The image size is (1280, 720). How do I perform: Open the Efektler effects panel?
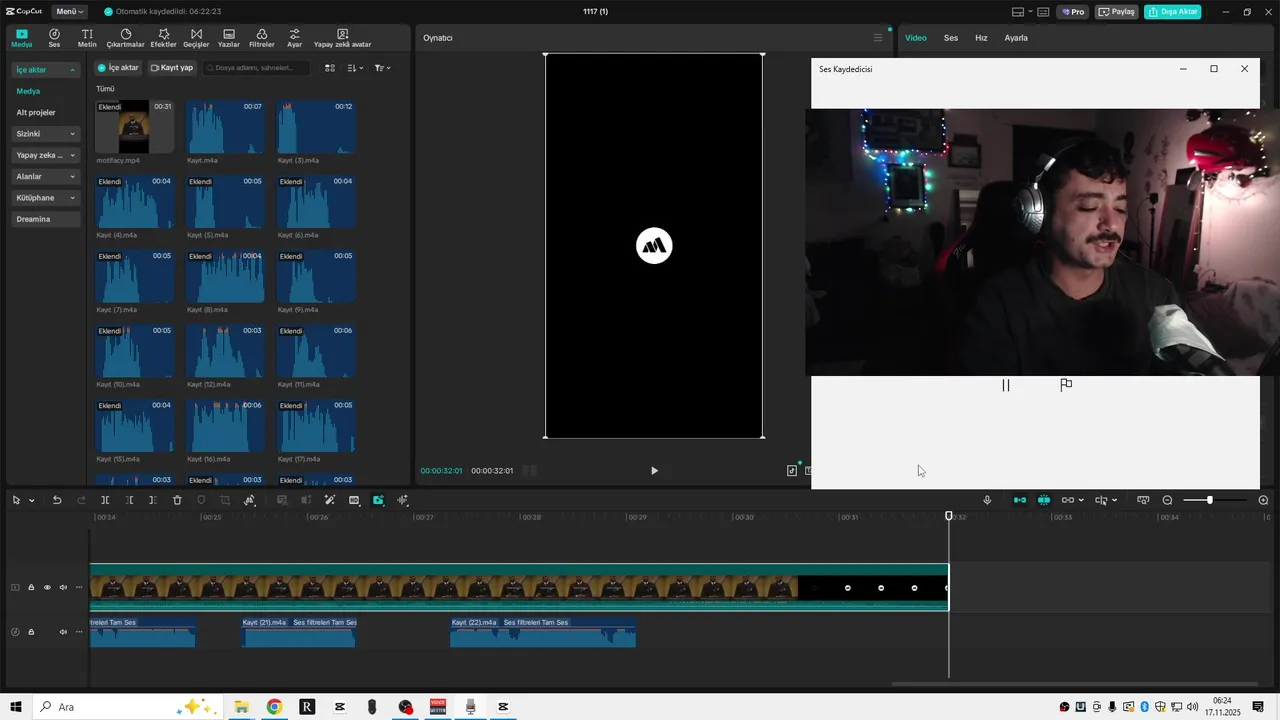[163, 38]
